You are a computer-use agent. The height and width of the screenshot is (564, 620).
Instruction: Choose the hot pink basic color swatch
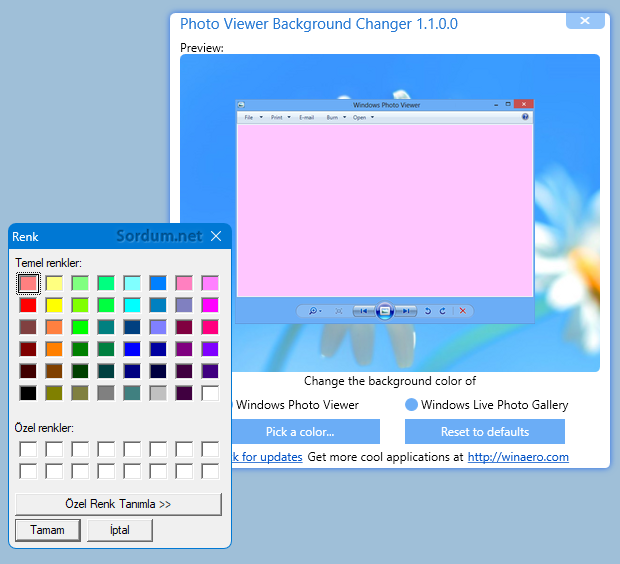coord(210,327)
